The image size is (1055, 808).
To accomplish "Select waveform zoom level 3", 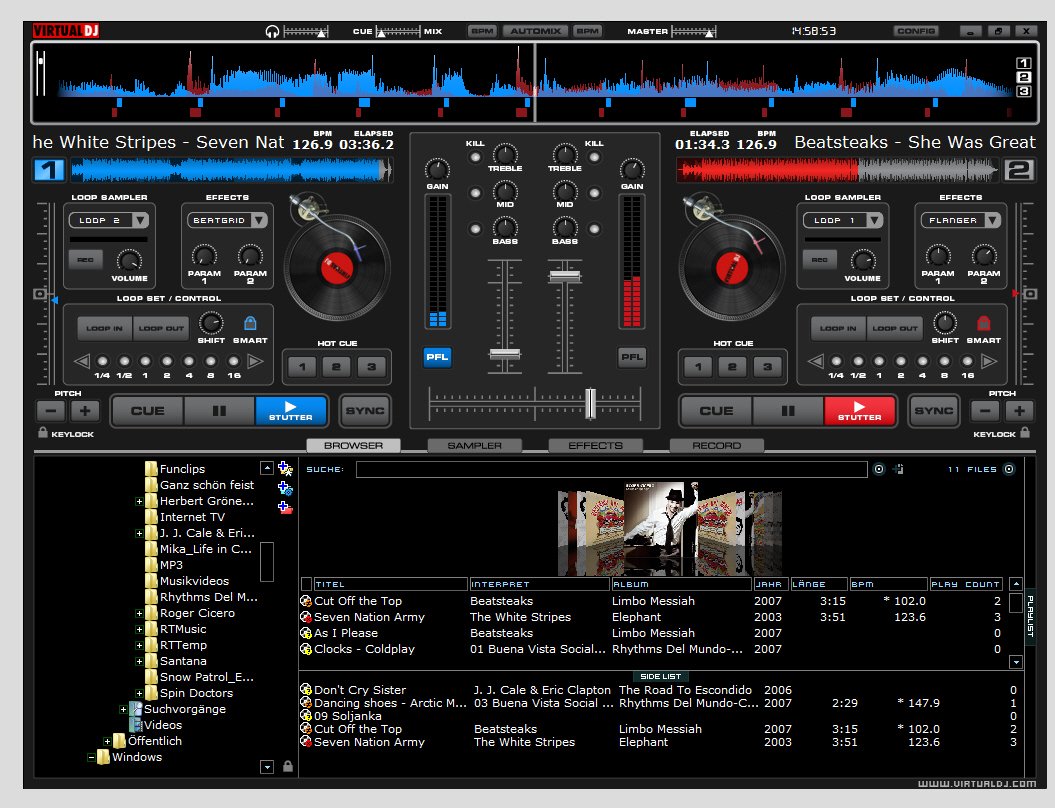I will 1023,91.
